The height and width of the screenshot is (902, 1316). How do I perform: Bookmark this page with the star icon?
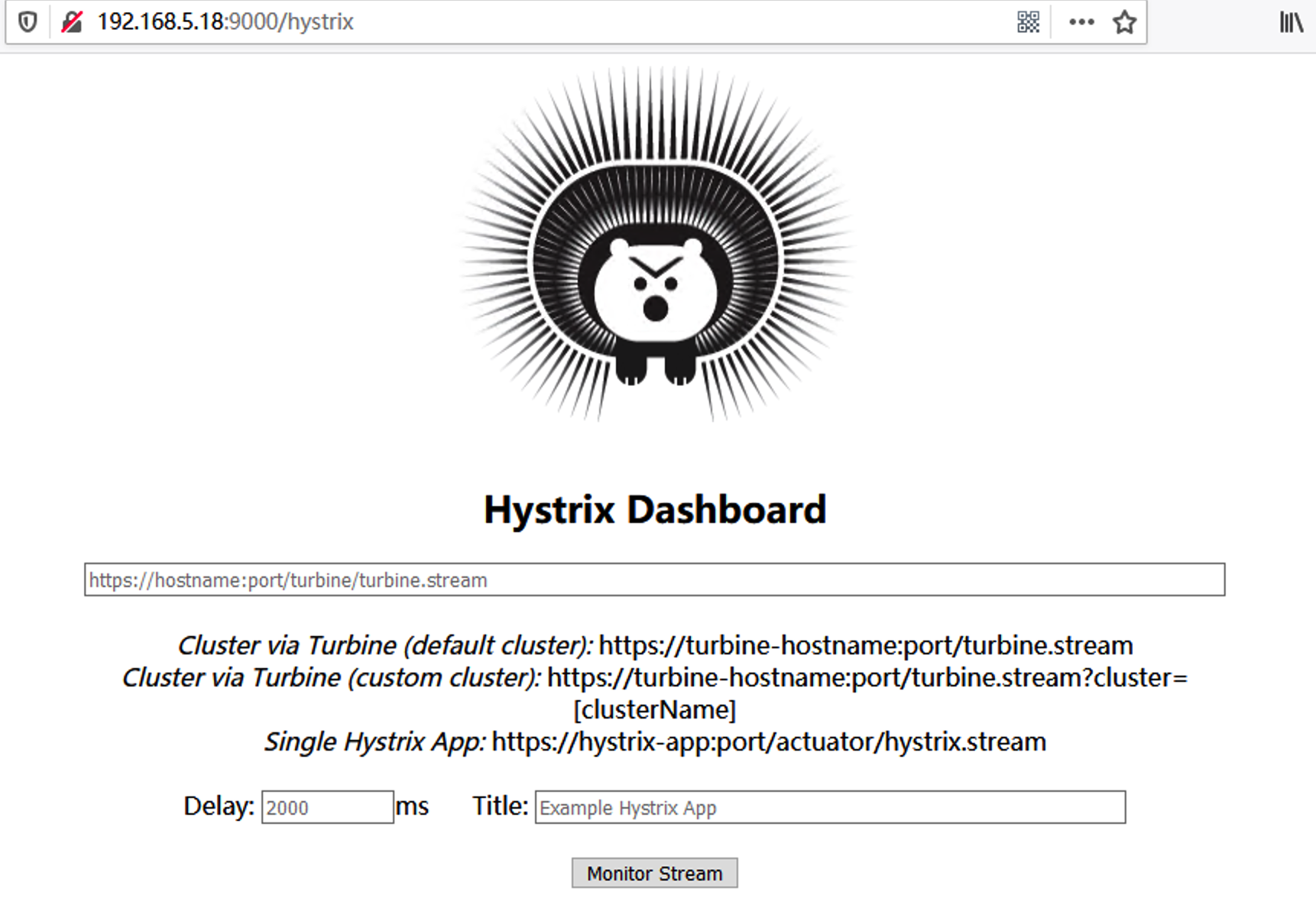click(1124, 22)
